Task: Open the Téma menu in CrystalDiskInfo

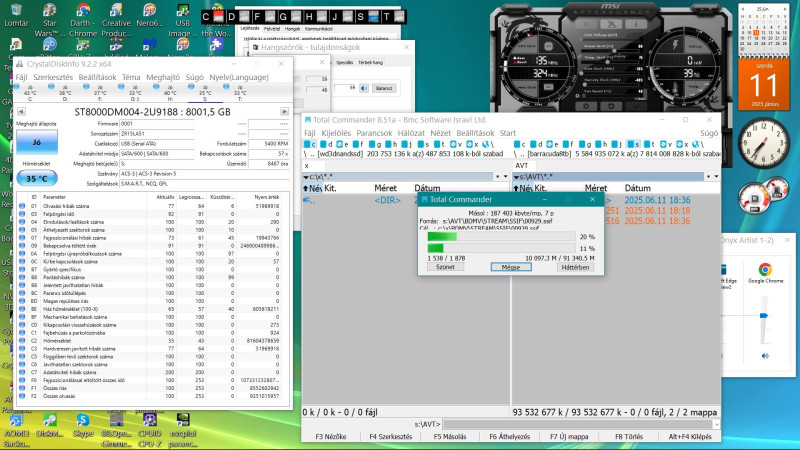Action: [x=131, y=77]
